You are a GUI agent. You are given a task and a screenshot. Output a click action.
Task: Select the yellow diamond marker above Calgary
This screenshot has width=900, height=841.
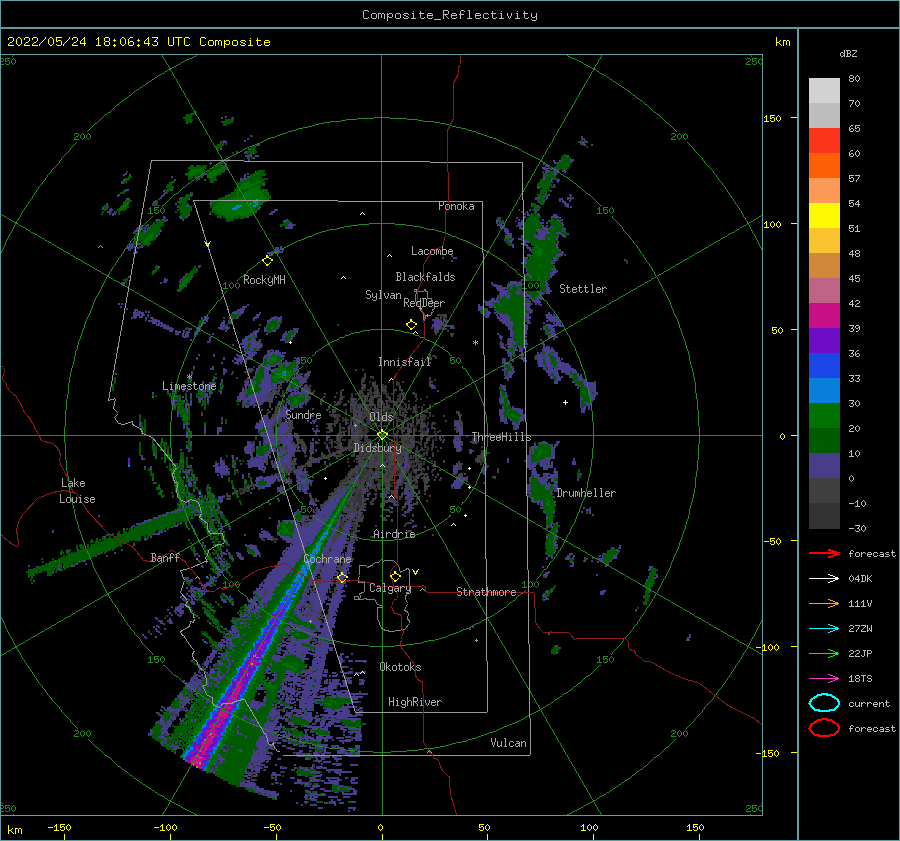[x=395, y=576]
